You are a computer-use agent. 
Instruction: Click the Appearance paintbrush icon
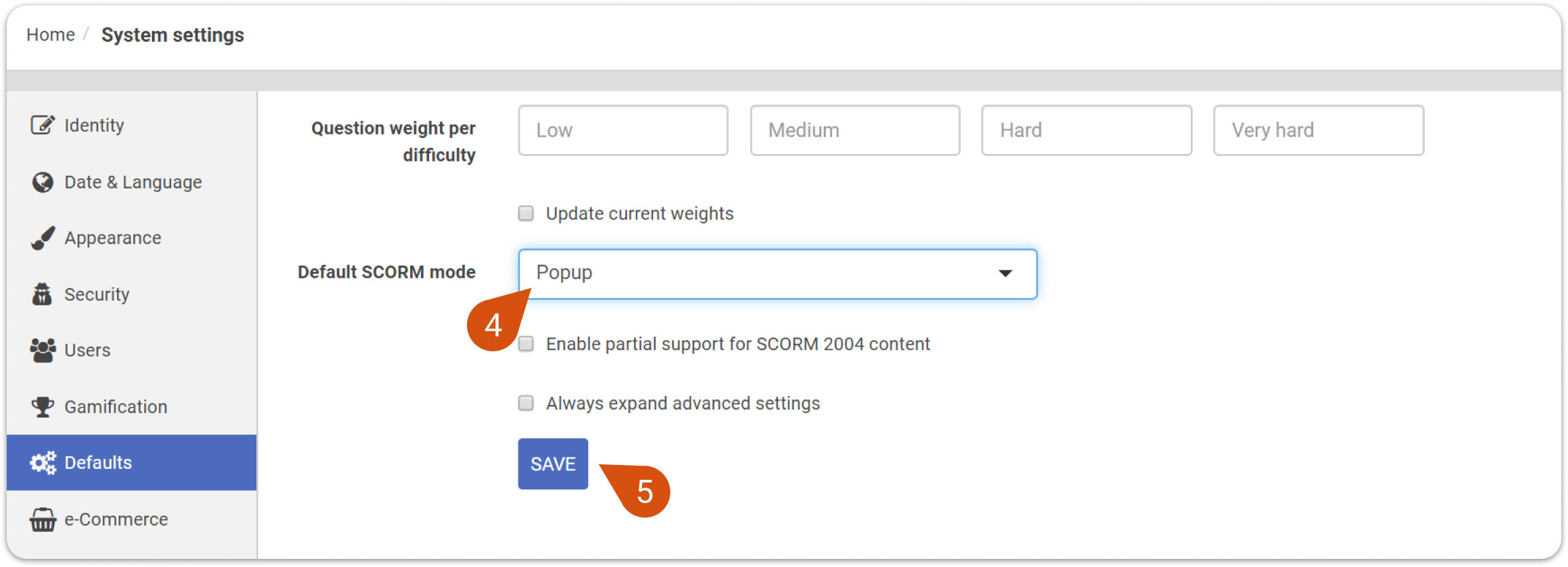pyautogui.click(x=43, y=238)
